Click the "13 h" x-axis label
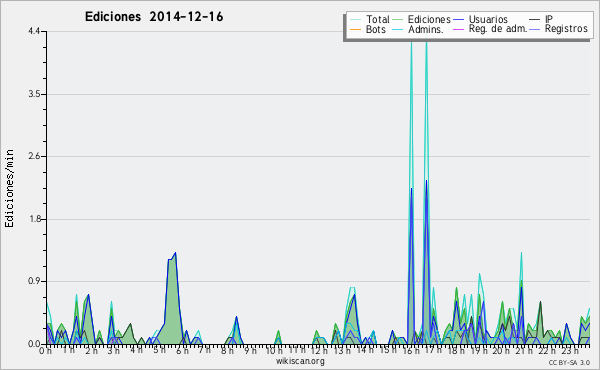Screen dimensions: 600x370 341,351
